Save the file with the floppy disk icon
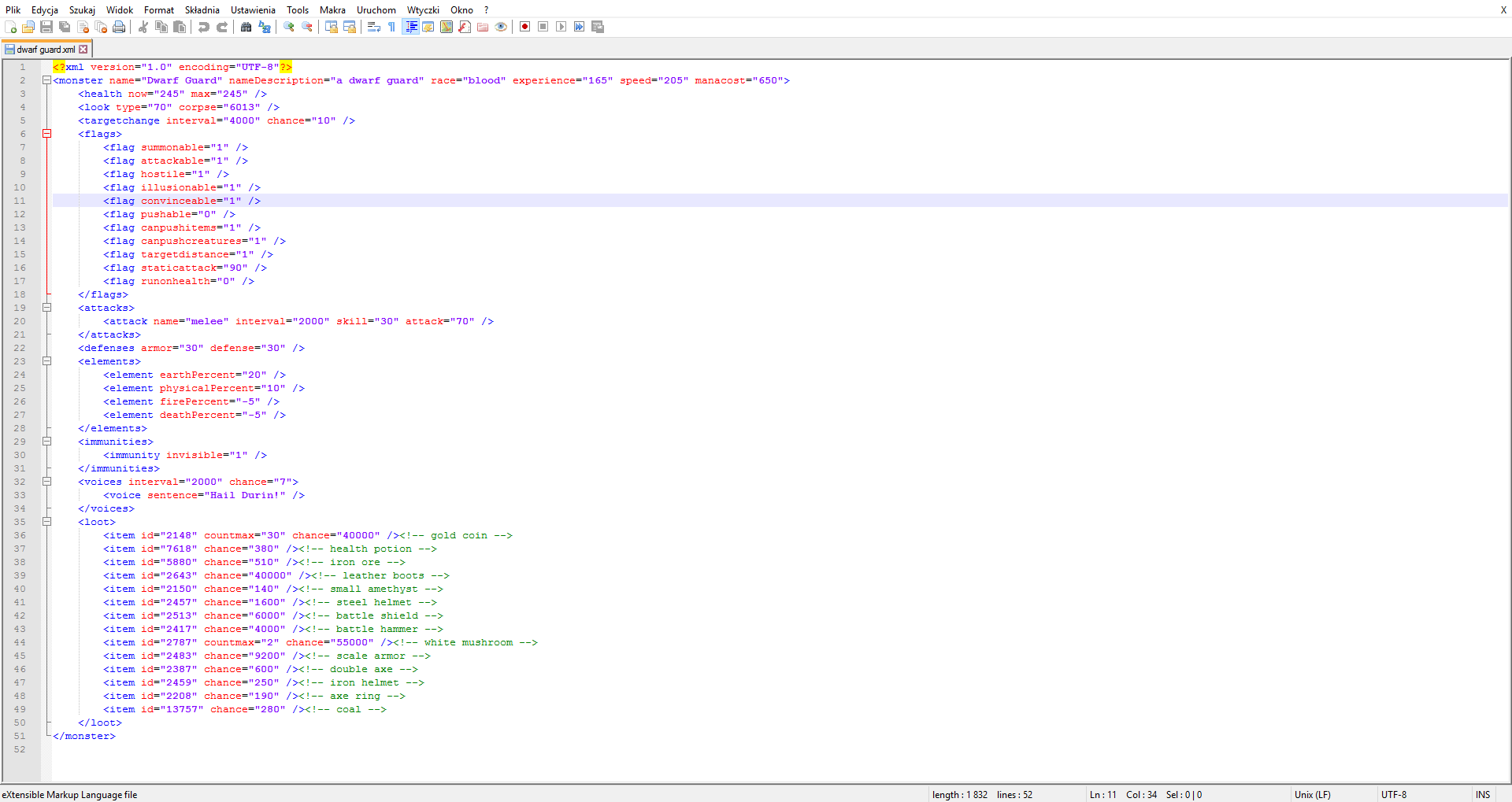 [46, 27]
